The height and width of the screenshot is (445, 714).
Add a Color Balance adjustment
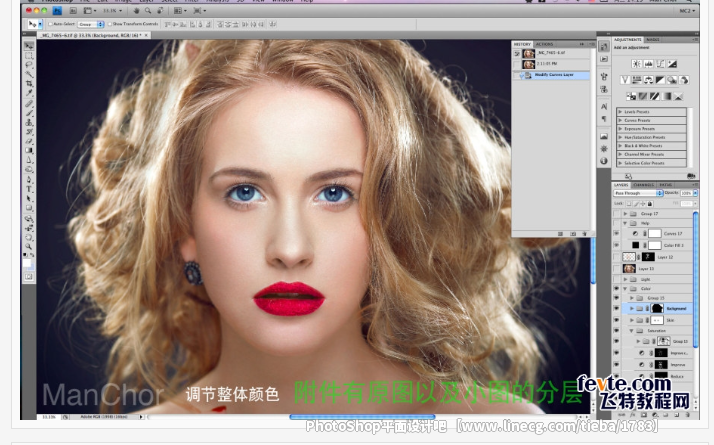(x=648, y=80)
